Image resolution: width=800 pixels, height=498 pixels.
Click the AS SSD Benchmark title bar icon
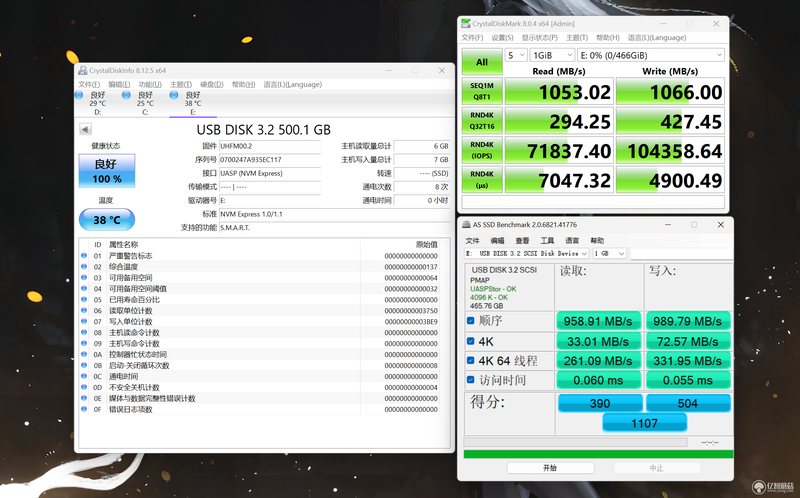pyautogui.click(x=466, y=225)
